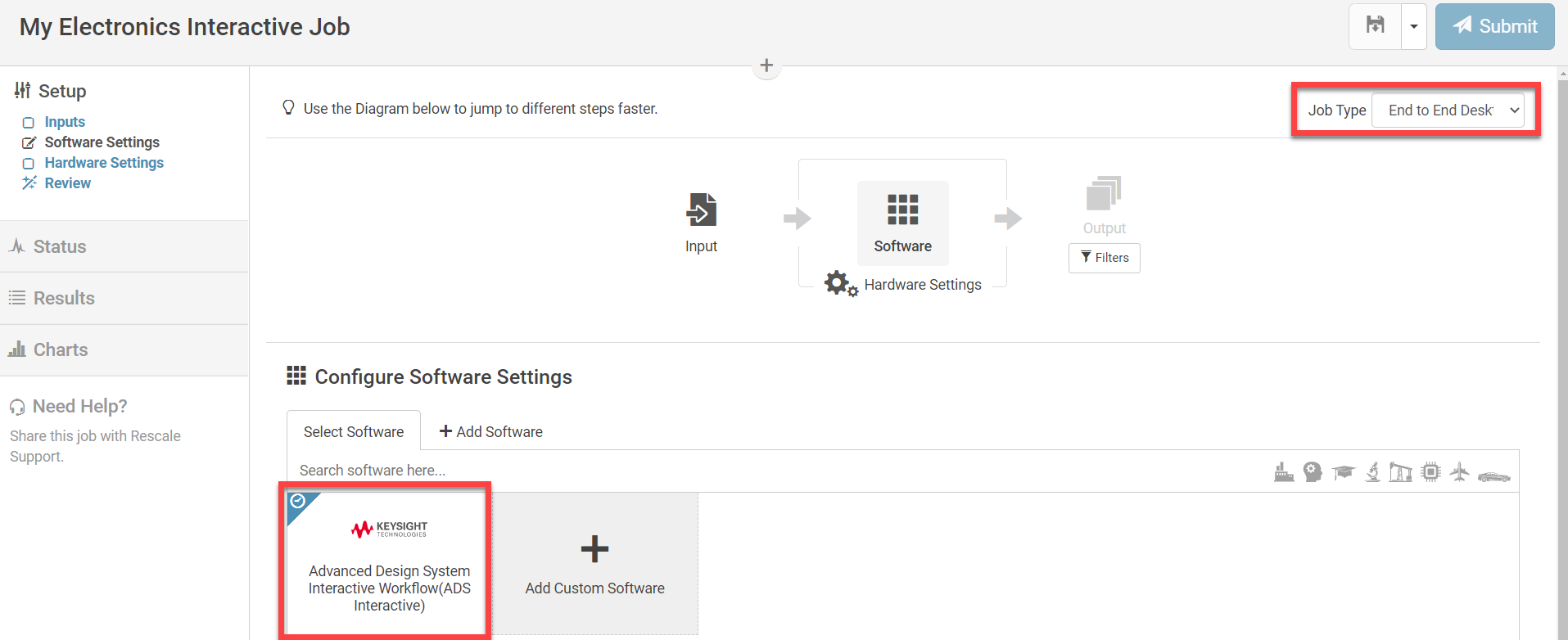
Task: Open the Select Software tab
Action: point(354,431)
